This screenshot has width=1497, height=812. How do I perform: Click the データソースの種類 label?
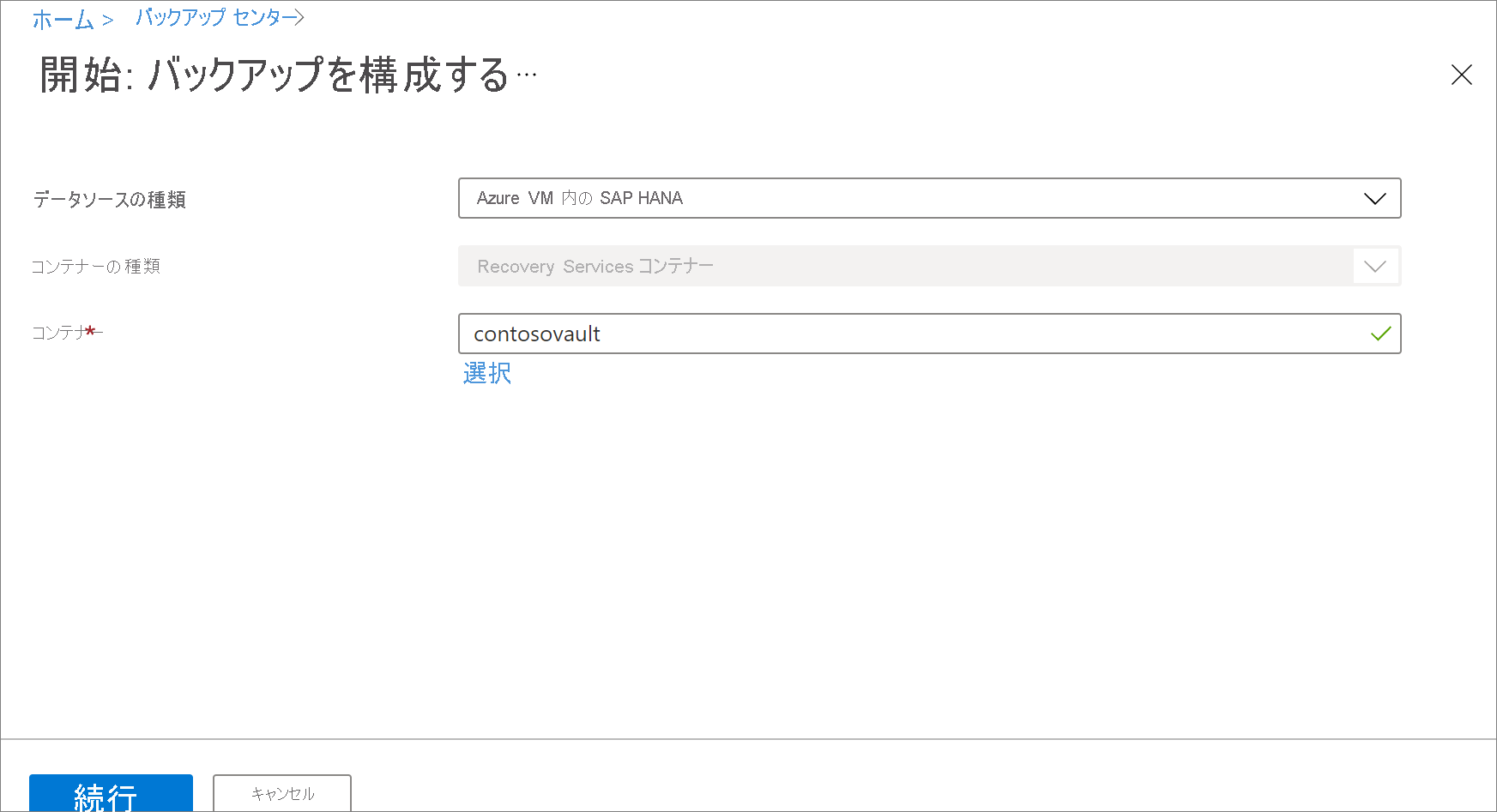click(110, 200)
